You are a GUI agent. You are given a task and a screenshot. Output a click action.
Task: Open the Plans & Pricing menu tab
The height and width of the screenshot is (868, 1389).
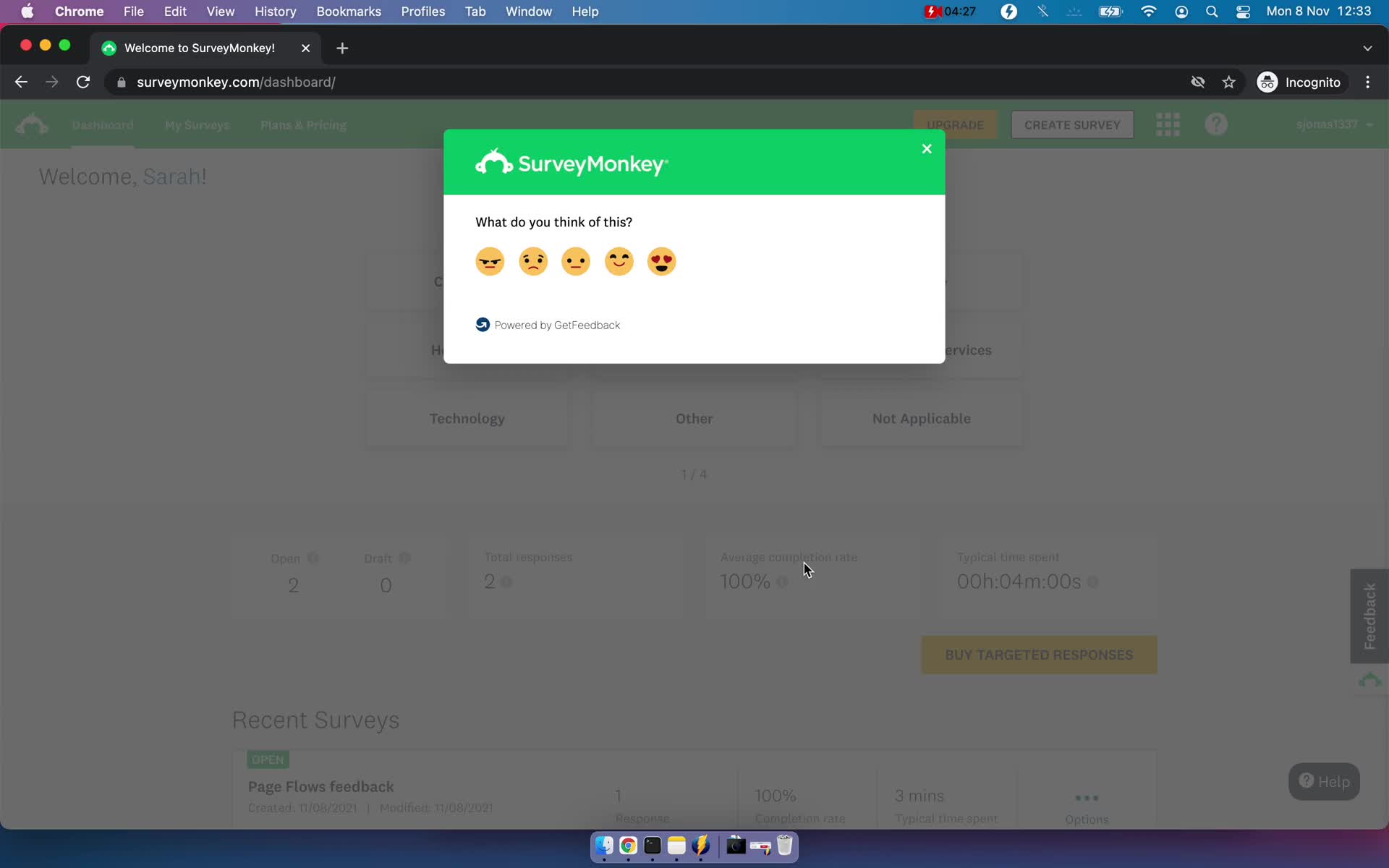[x=302, y=124]
